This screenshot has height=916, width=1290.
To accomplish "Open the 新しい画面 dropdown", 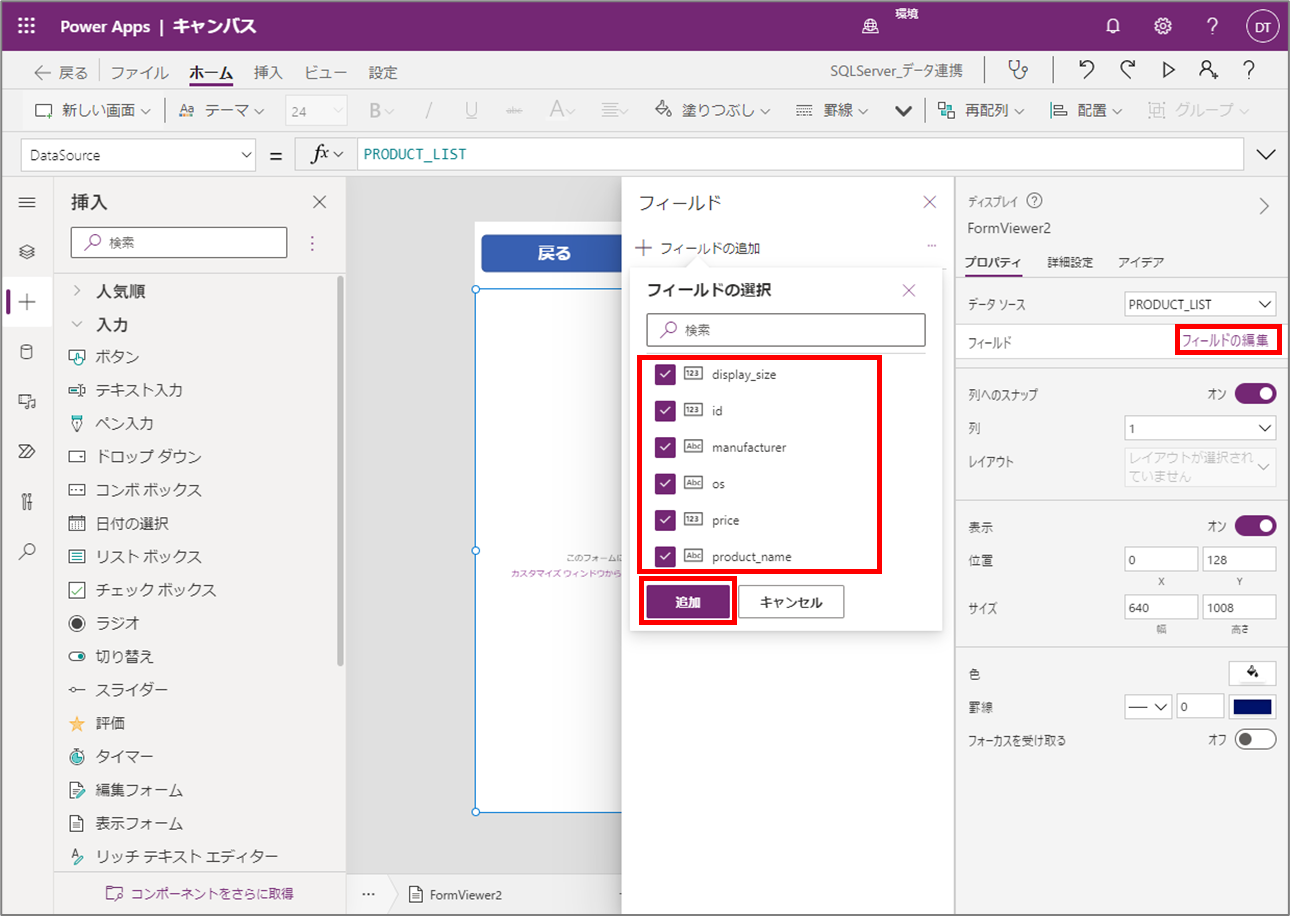I will pos(93,111).
